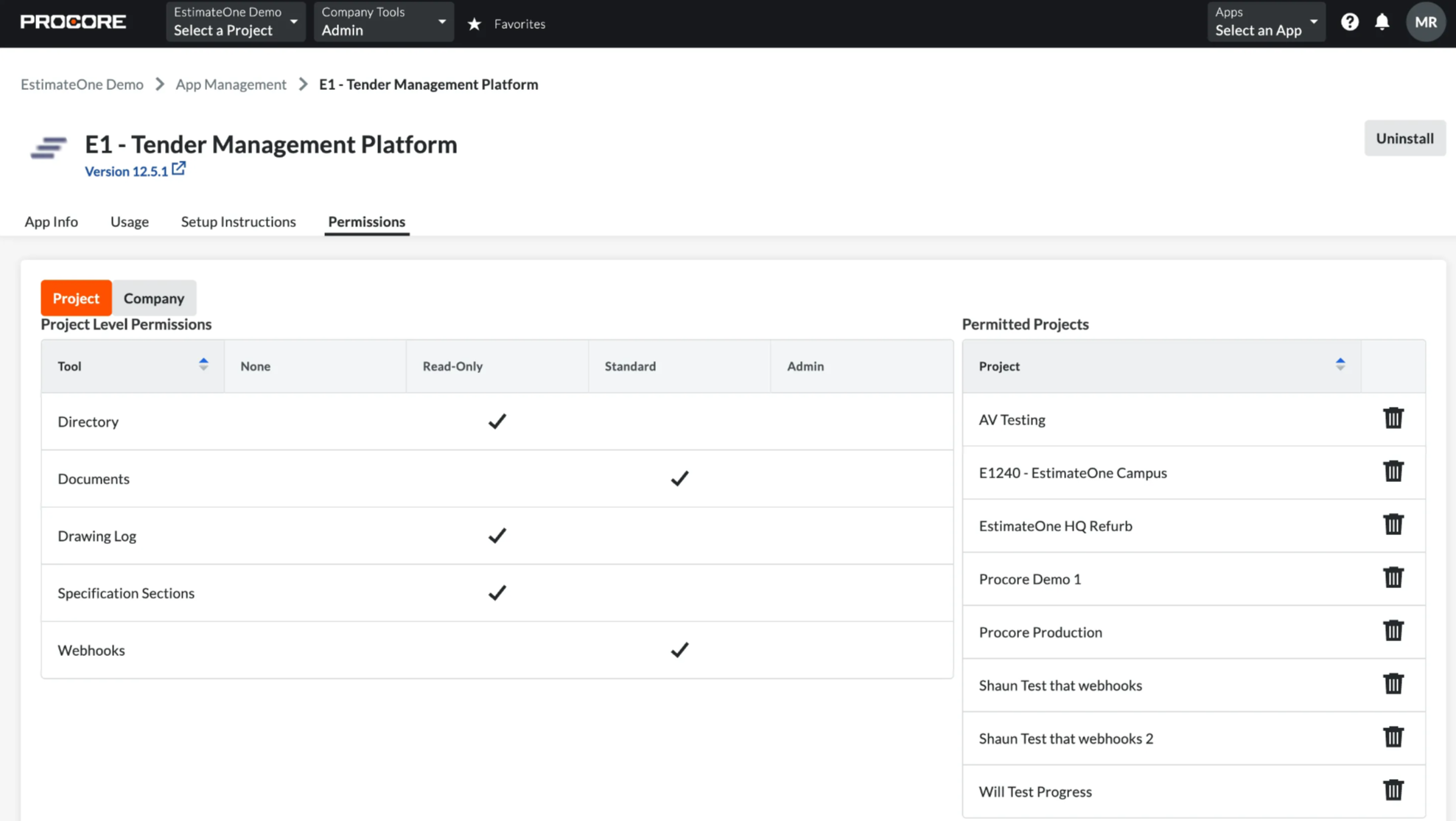Click Procore Demo 1 project name
This screenshot has height=821, width=1456.
(1029, 579)
